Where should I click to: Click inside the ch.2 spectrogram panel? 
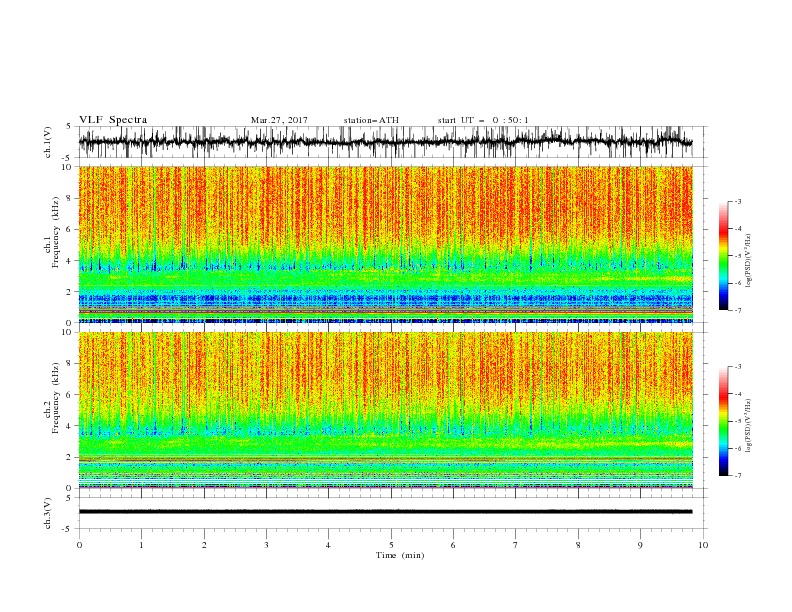tap(386, 410)
